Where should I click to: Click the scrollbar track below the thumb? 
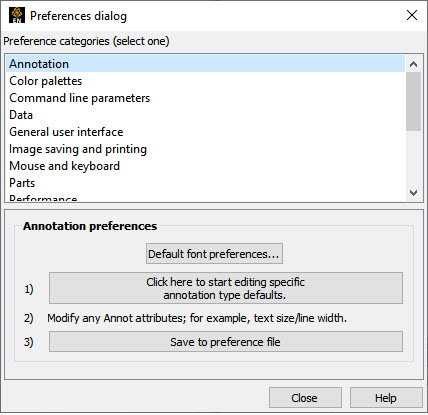pos(413,157)
